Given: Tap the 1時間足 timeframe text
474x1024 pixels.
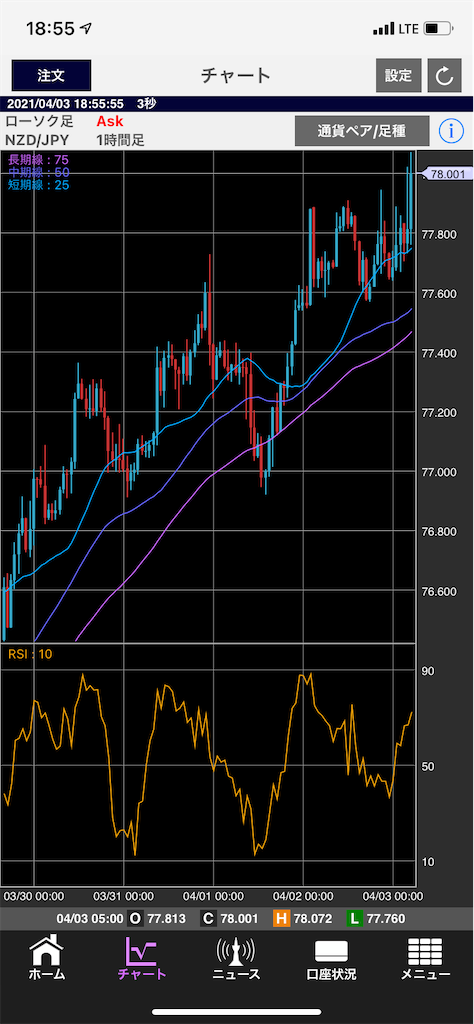Looking at the screenshot, I should coord(120,140).
